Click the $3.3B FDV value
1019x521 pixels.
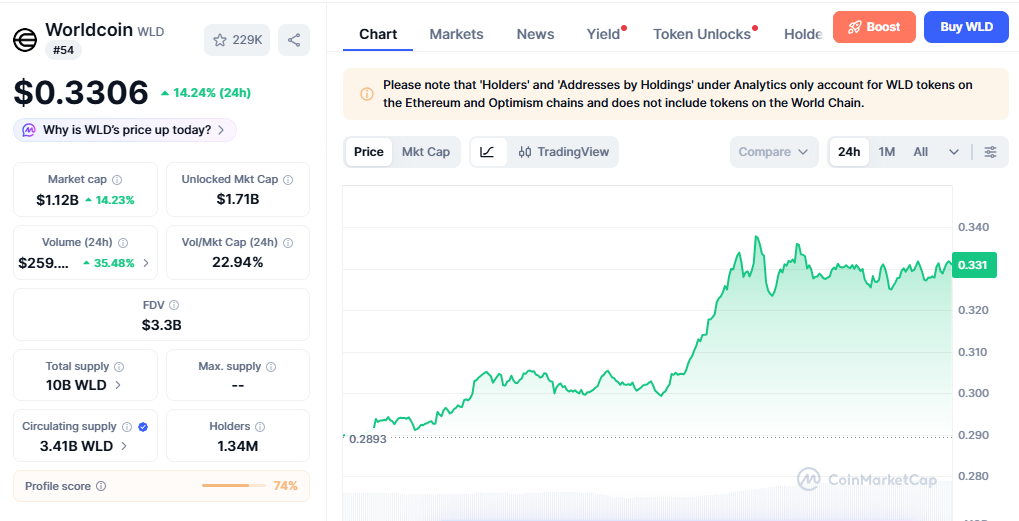pyautogui.click(x=161, y=325)
